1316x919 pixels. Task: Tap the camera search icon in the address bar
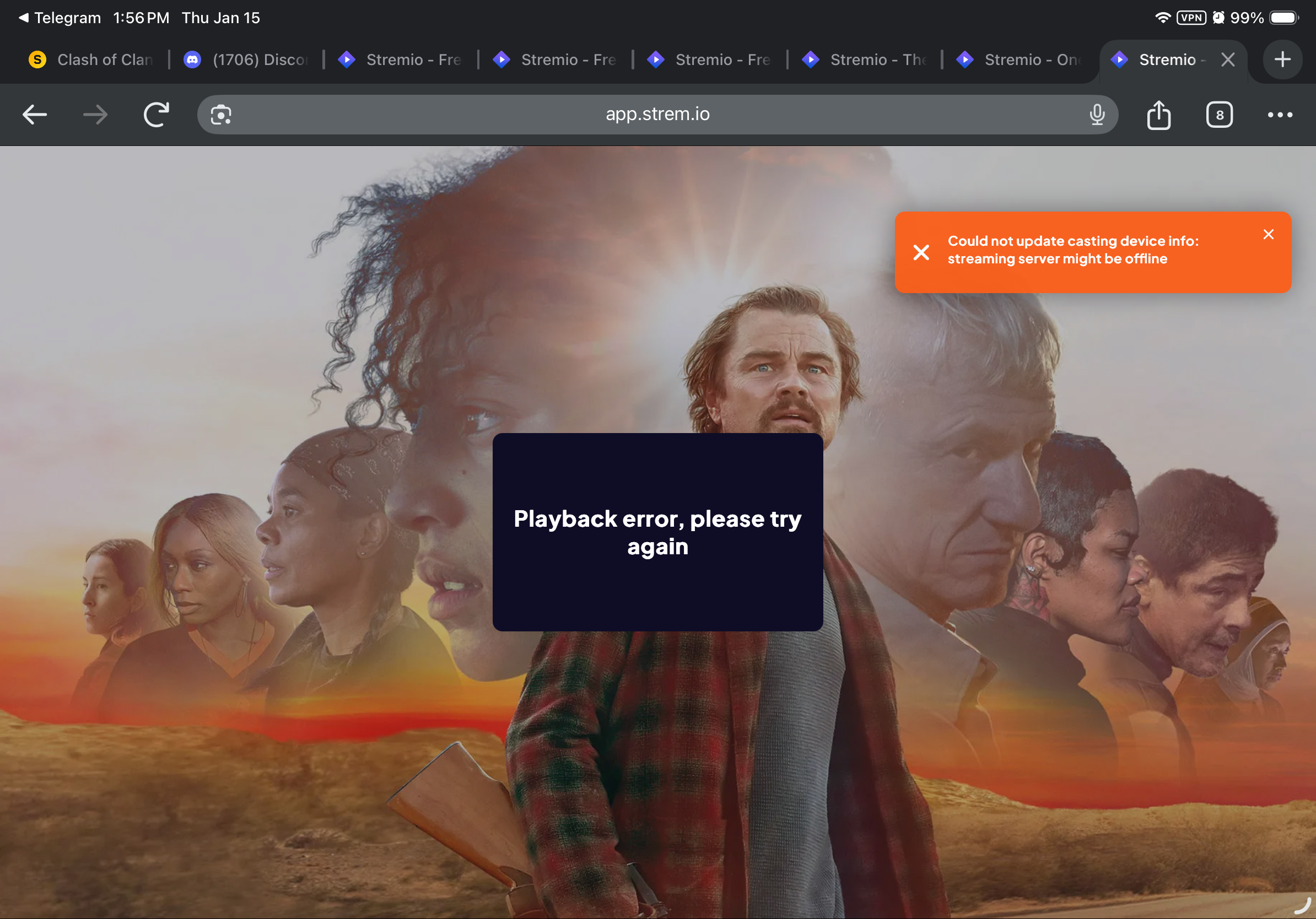220,115
